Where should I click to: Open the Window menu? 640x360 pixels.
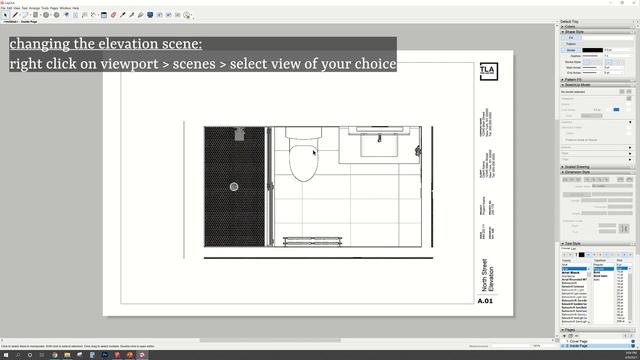click(x=65, y=8)
